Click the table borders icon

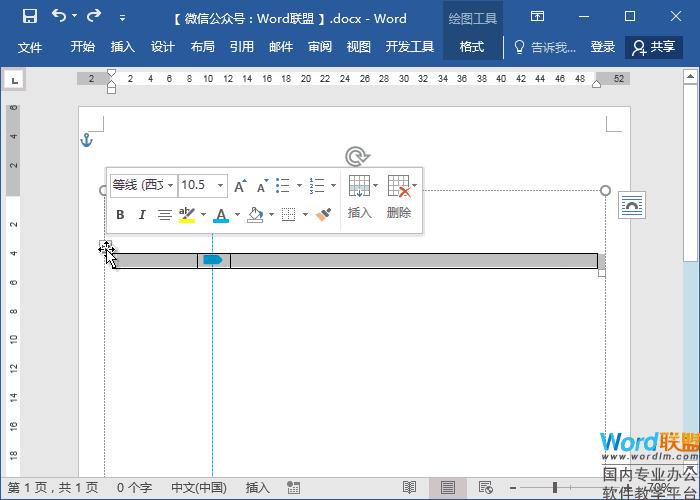point(288,215)
